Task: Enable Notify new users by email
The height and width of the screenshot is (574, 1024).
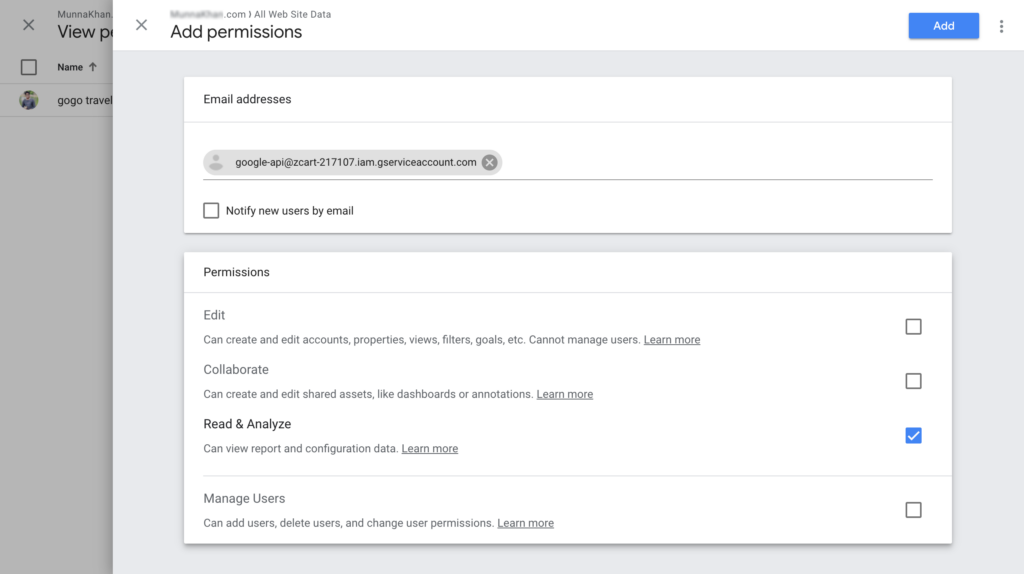Action: click(x=211, y=211)
